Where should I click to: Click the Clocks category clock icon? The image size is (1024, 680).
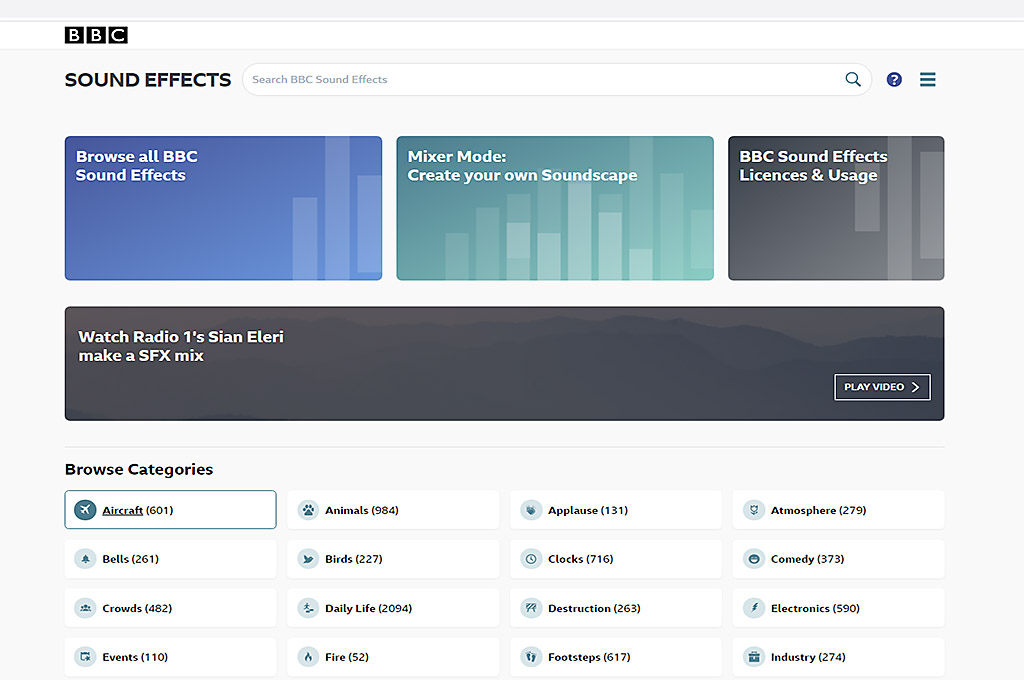click(531, 559)
